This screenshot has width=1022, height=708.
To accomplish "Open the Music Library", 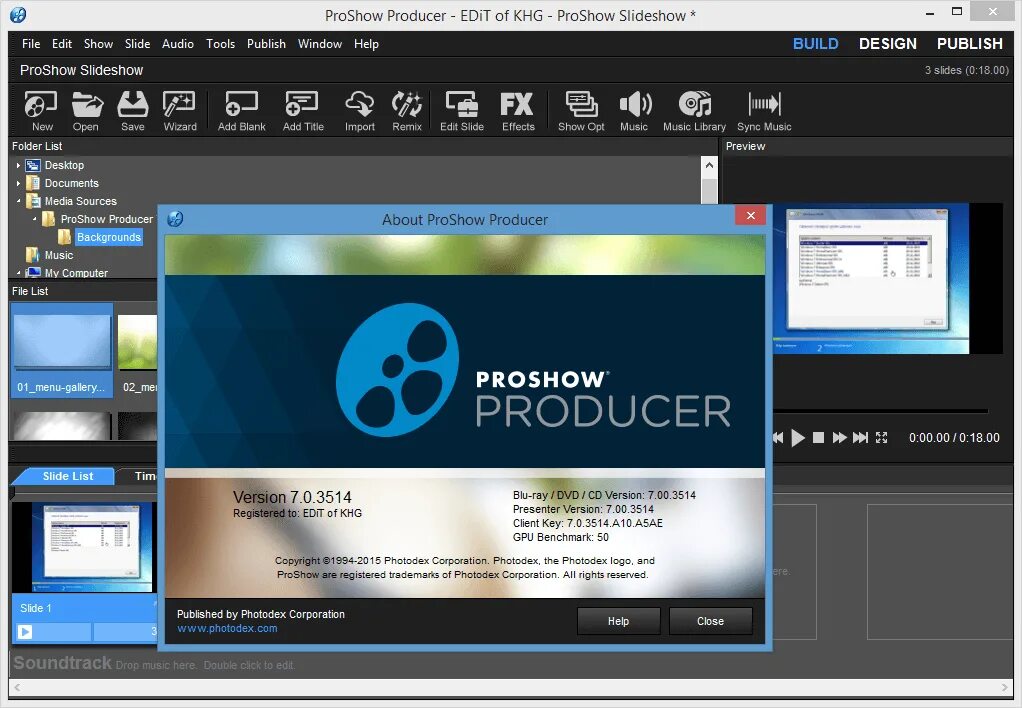I will (x=694, y=110).
